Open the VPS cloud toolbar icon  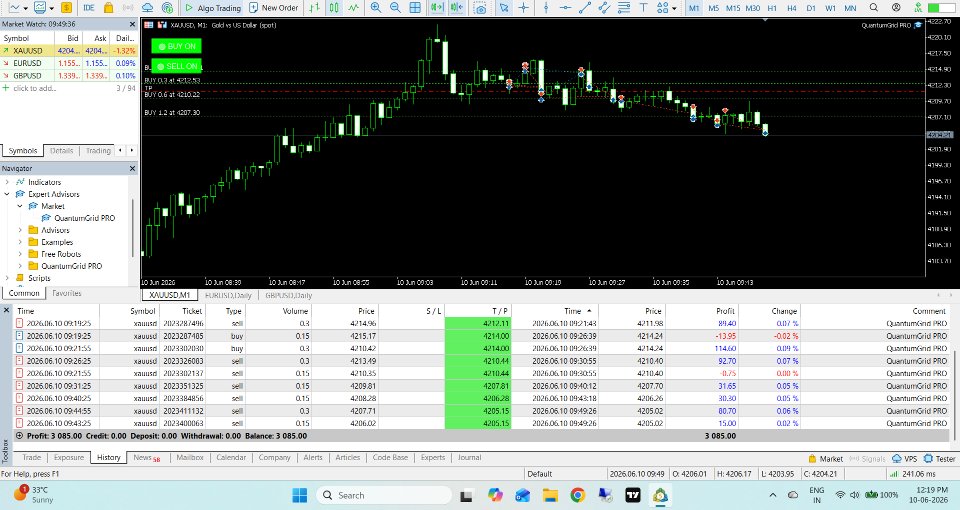pyautogui.click(x=148, y=8)
